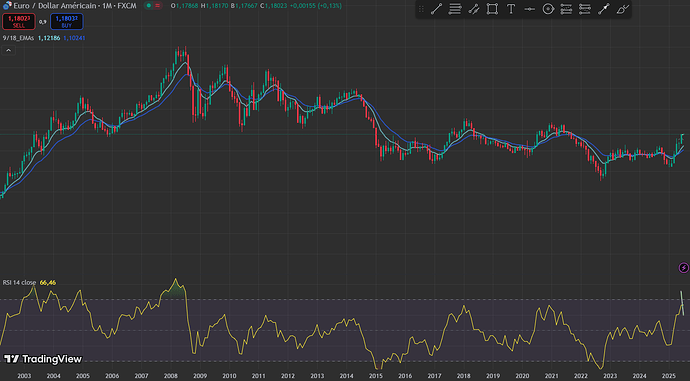Collapse the indicator legend with chevron
690x381 pixels.
(x=8, y=51)
